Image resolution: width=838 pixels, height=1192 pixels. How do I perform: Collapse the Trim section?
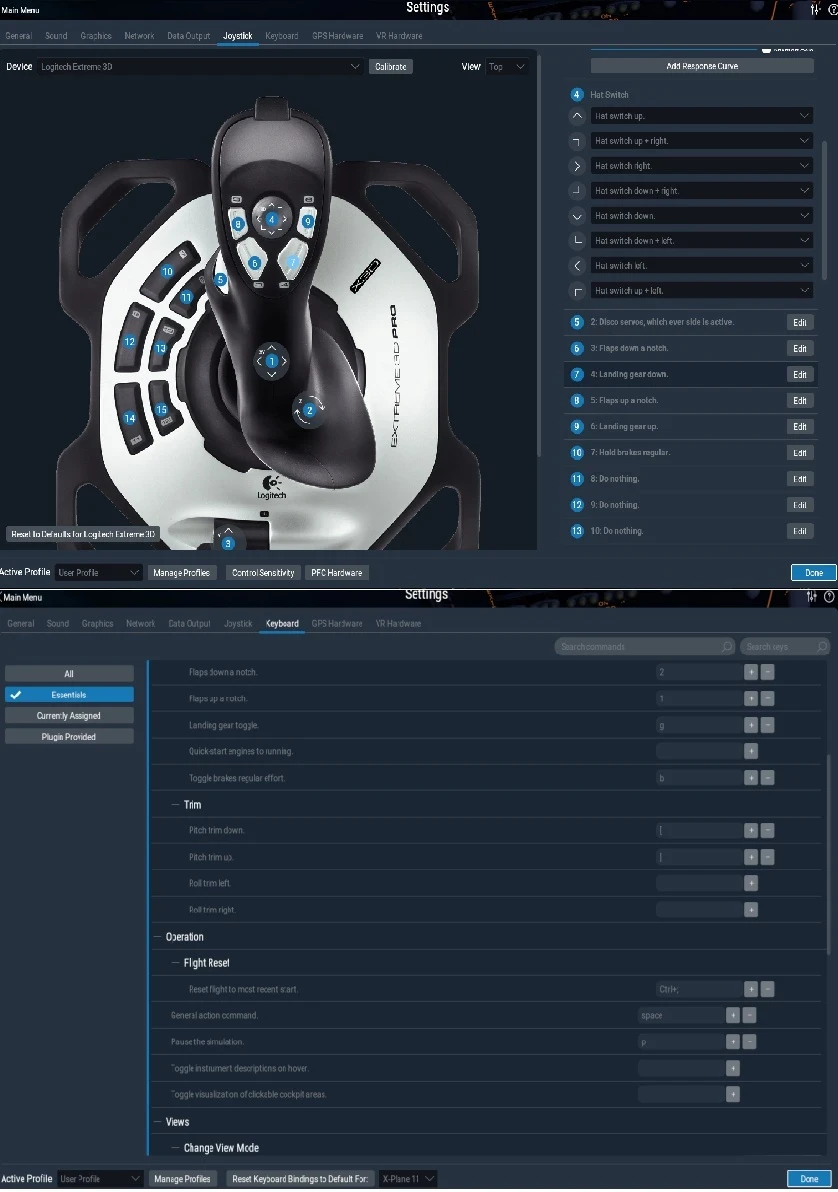(177, 804)
